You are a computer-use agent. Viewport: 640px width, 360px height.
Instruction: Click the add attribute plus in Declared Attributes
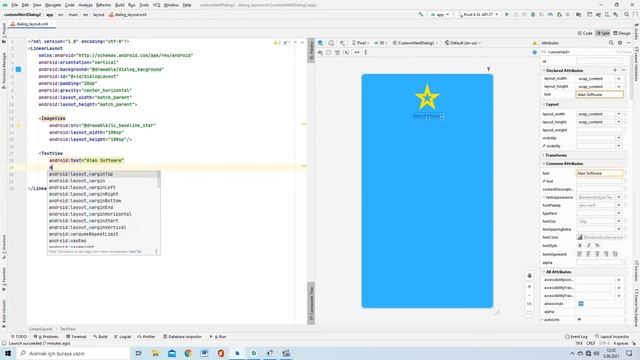point(615,71)
